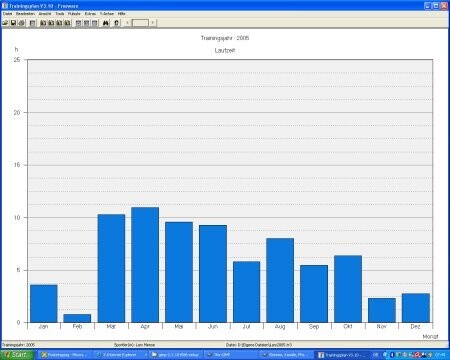Image resolution: width=450 pixels, height=360 pixels.
Task: Open the Pulsuhr menu
Action: pos(74,14)
